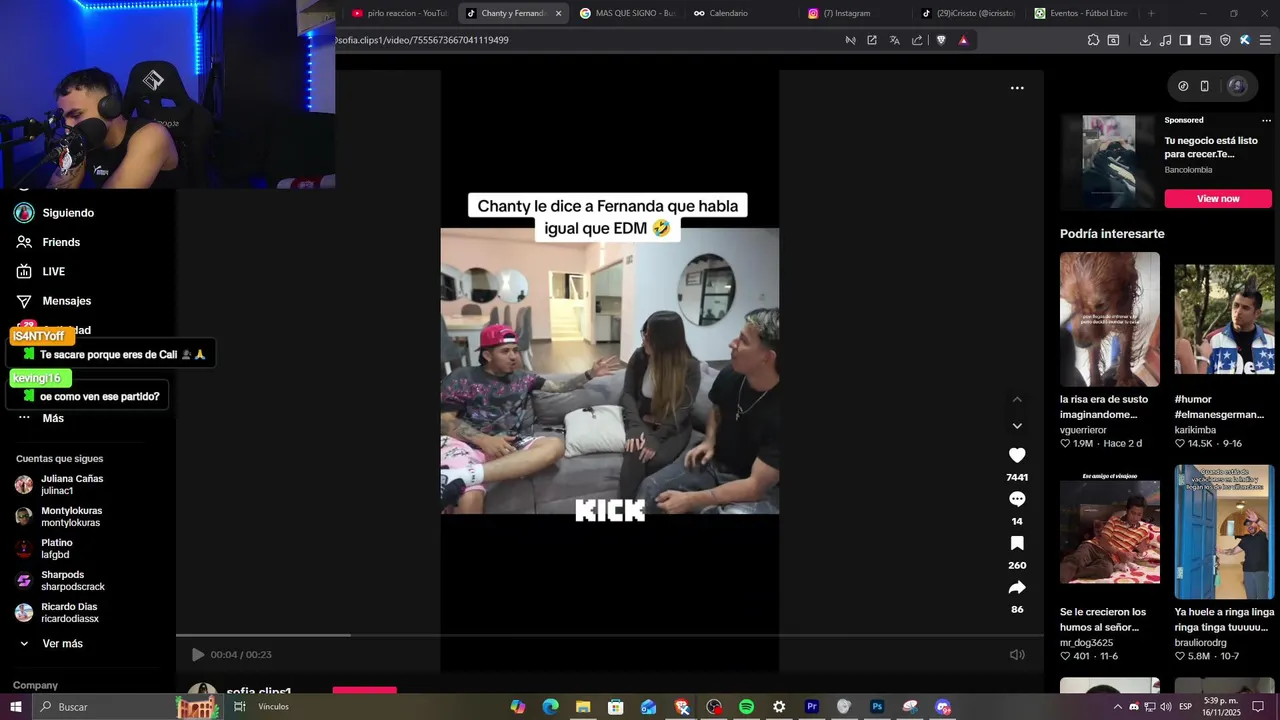The image size is (1280, 720).
Task: Click the translate page icon in address bar
Action: [894, 40]
